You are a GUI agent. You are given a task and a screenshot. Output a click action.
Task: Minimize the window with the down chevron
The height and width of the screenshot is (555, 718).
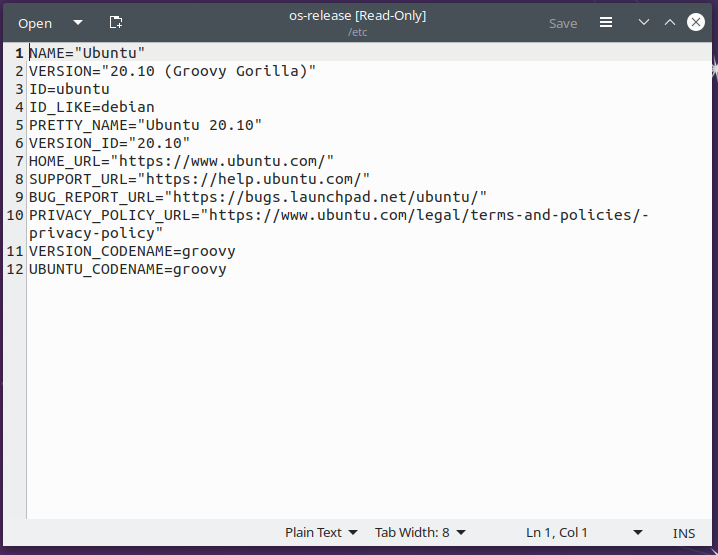click(644, 22)
